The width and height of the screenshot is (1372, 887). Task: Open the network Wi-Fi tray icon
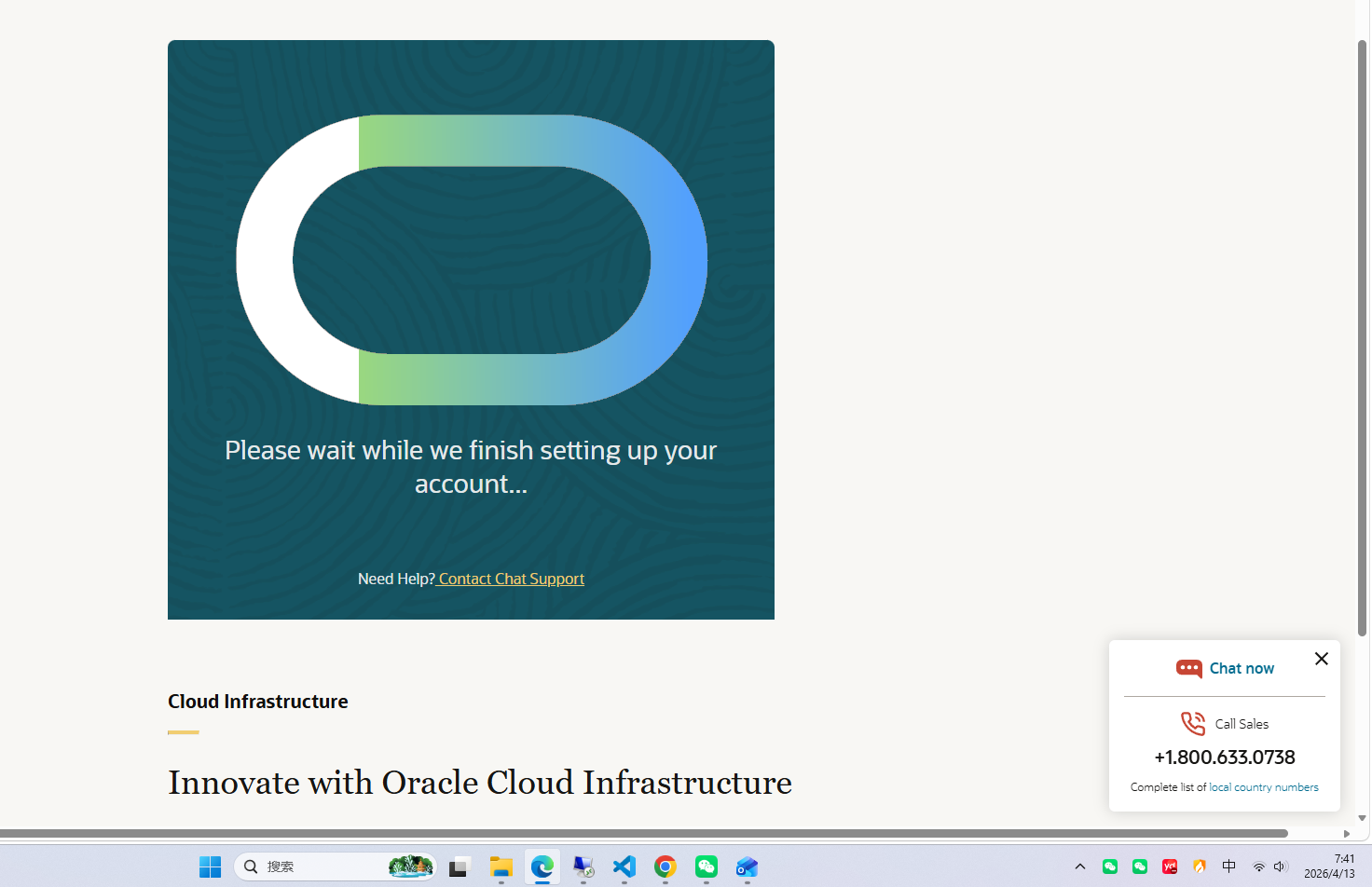(1258, 867)
